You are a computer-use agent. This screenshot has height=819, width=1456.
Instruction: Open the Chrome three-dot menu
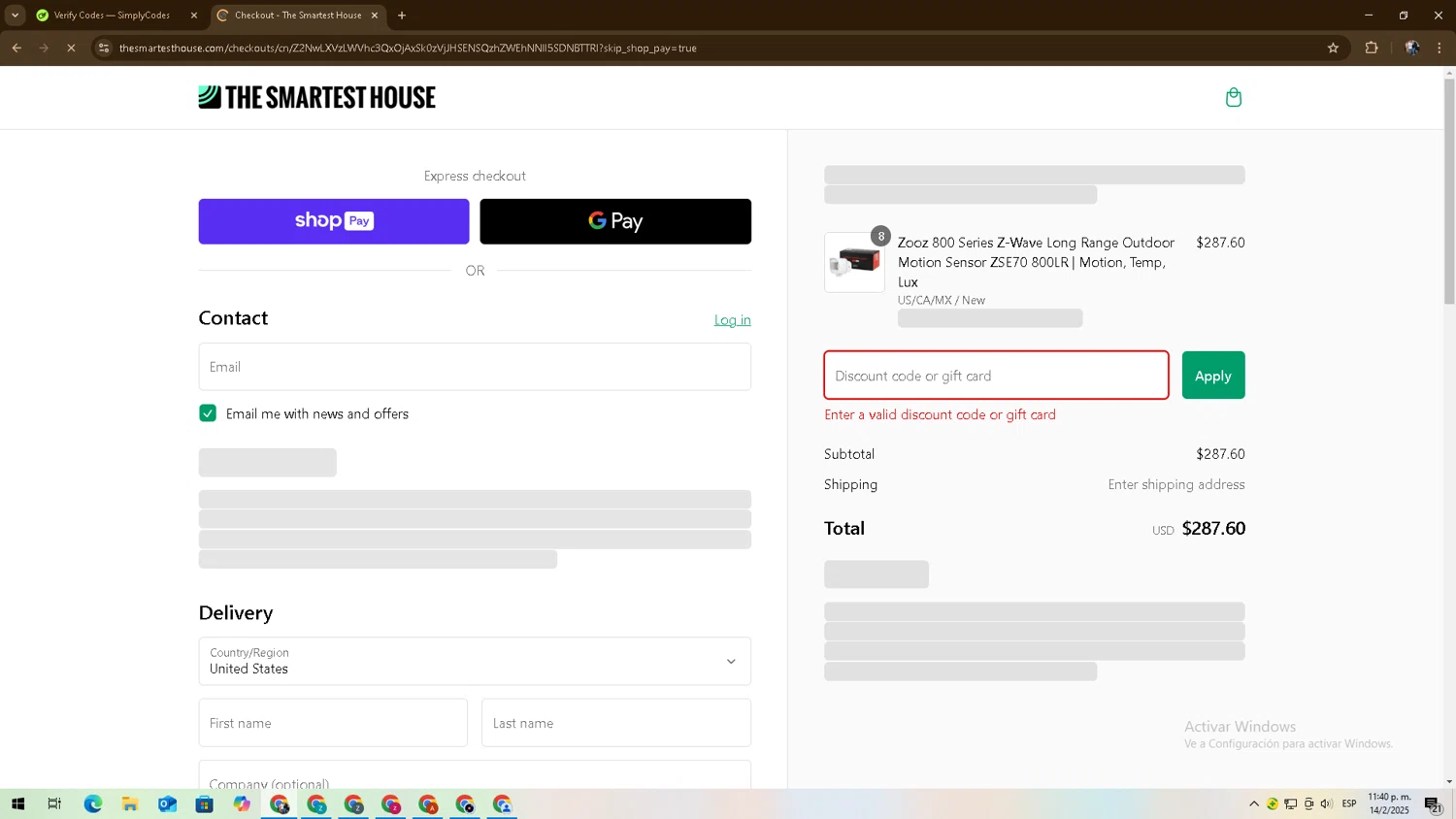[x=1439, y=48]
